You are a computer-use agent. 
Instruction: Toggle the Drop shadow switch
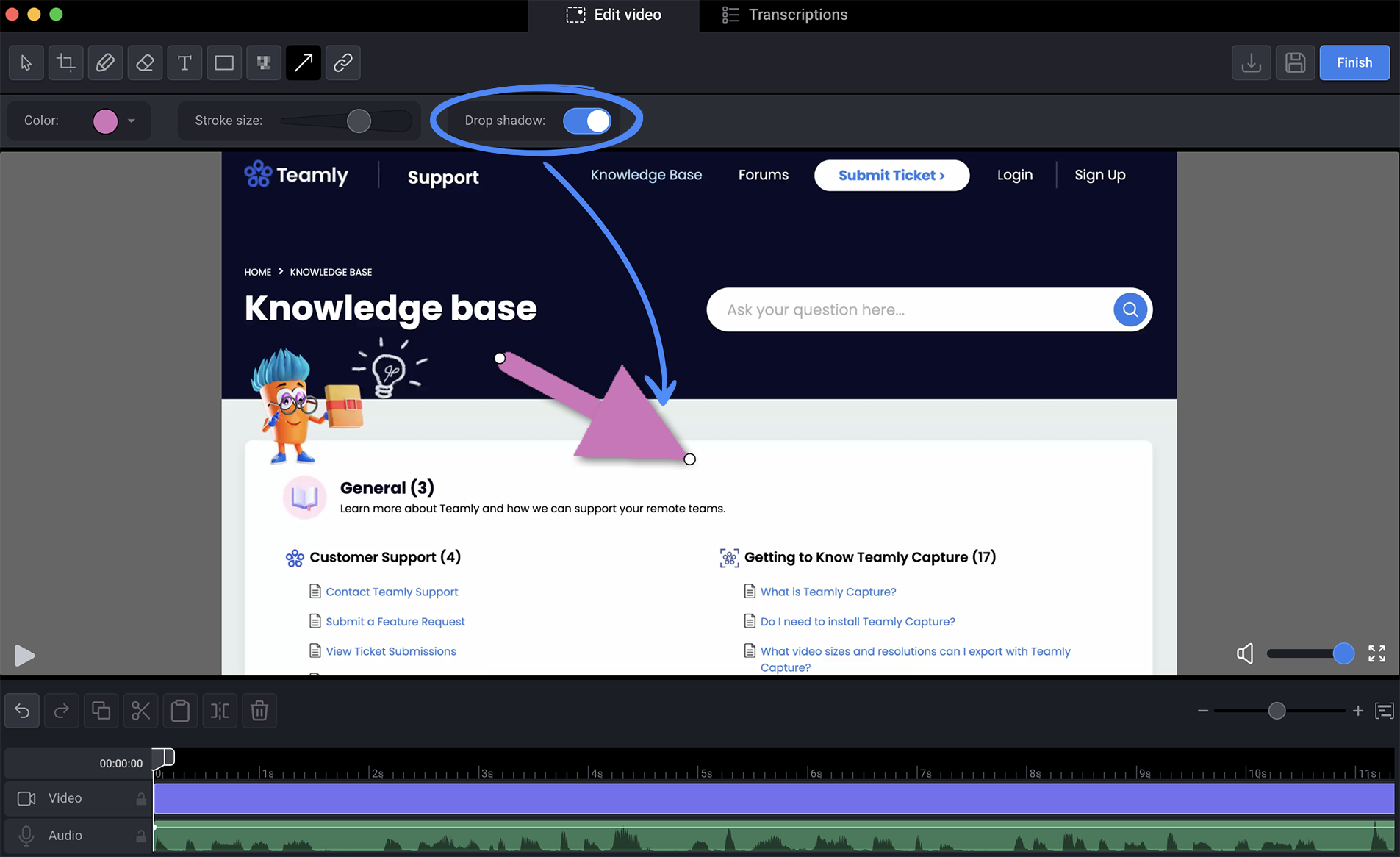coord(587,121)
